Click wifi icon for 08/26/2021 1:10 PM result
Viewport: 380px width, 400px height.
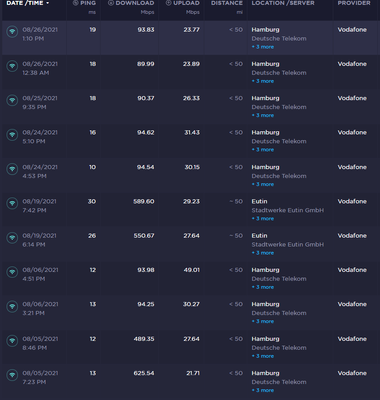pos(12,32)
